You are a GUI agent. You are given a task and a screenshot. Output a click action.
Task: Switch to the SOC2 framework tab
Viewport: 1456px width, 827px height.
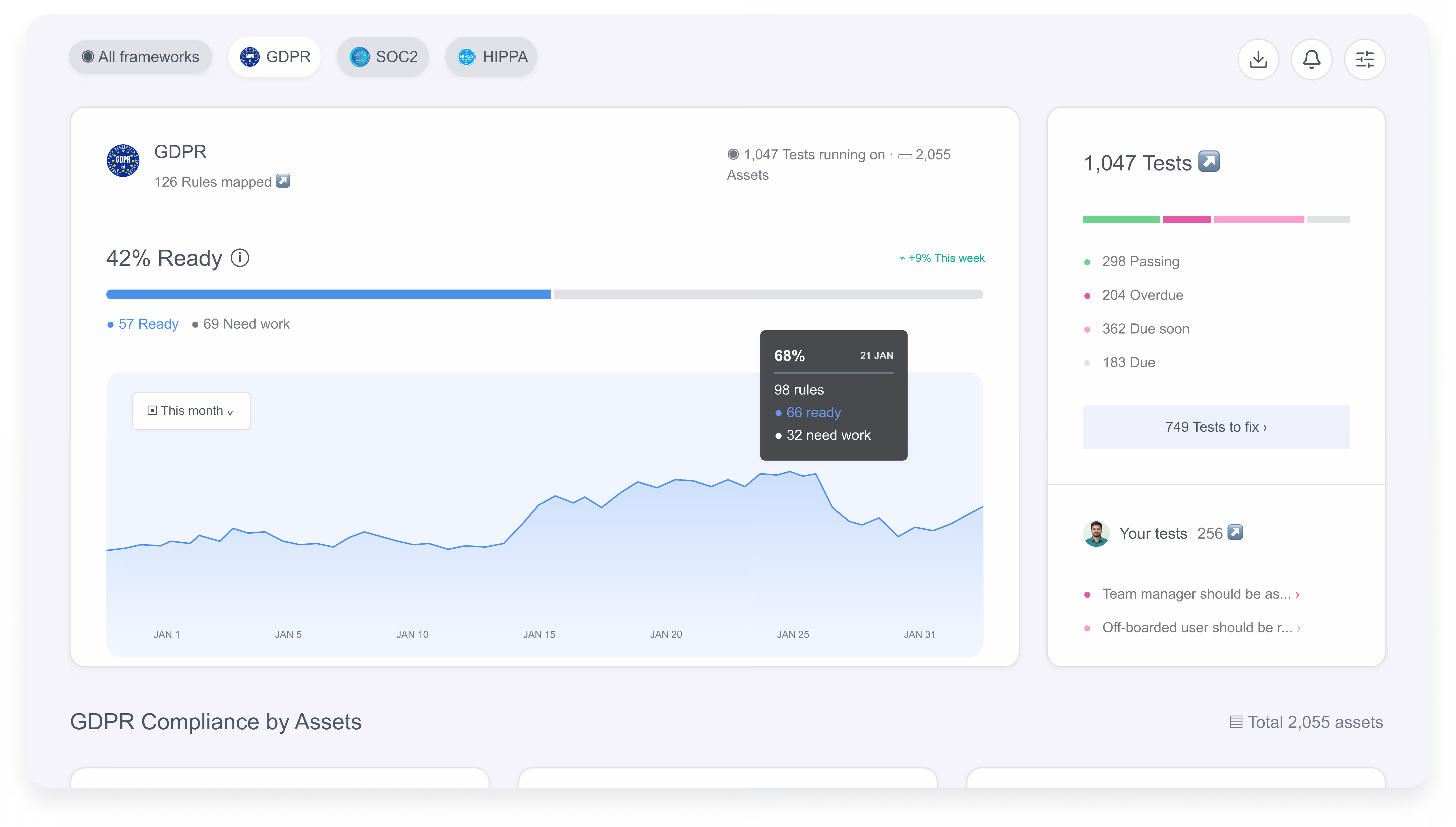coord(383,57)
